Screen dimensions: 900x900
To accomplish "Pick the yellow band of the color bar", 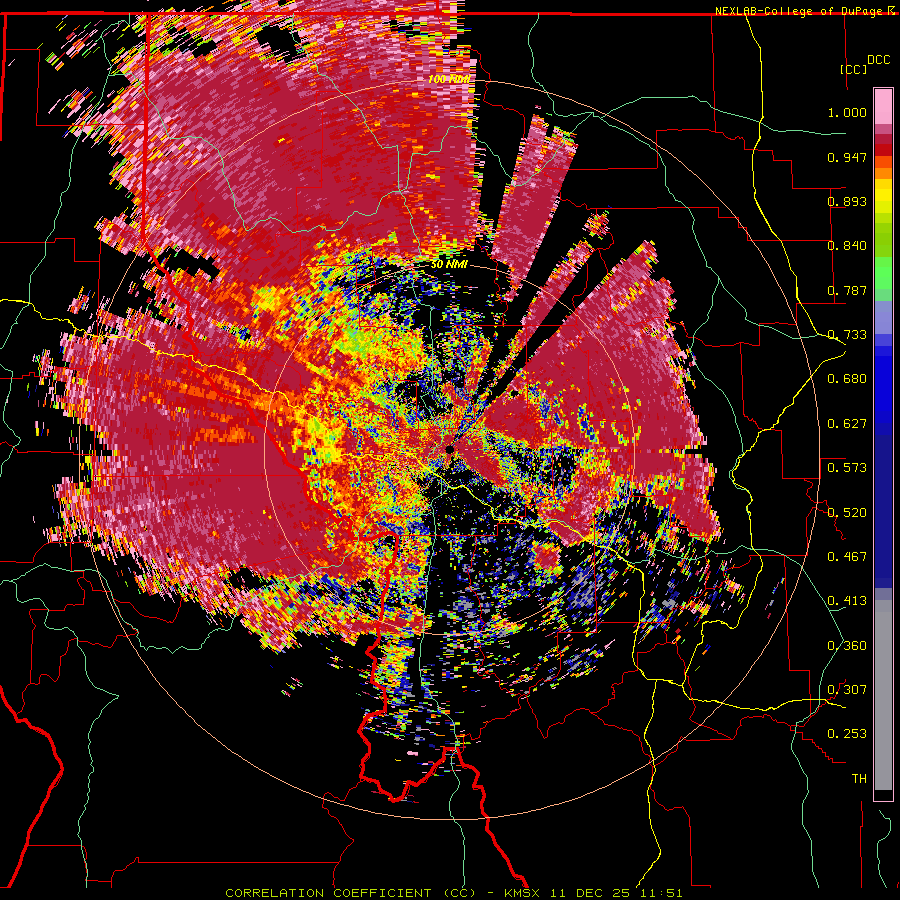I will (883, 197).
